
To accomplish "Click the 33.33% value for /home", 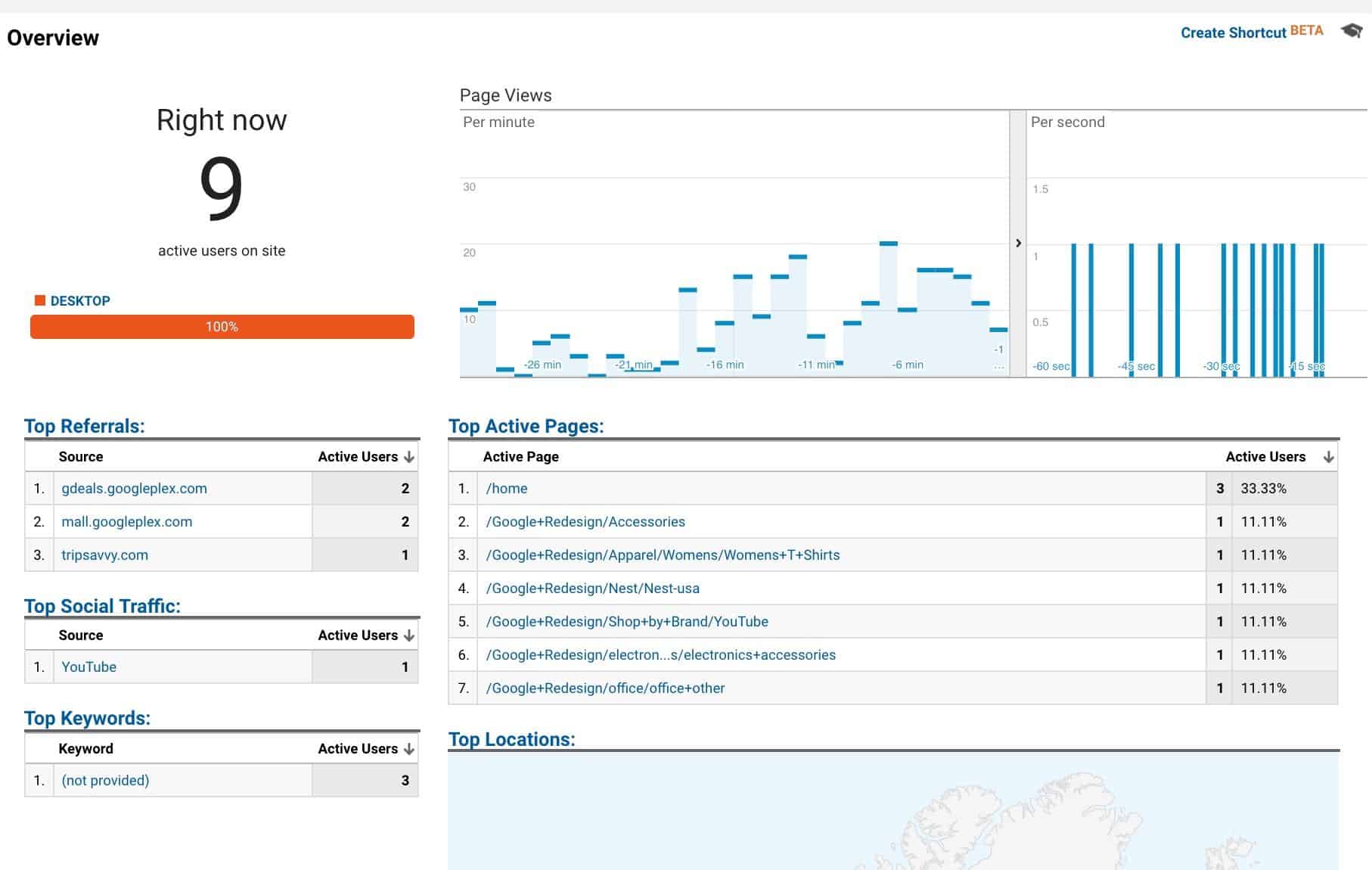I will coord(1263,489).
